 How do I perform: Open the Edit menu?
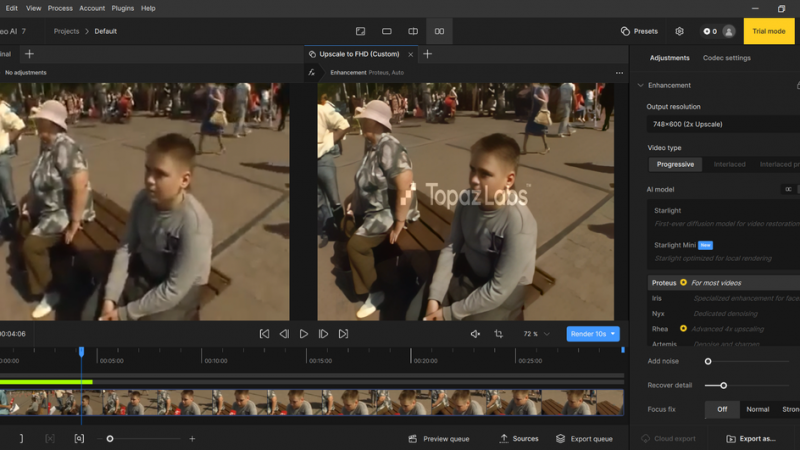[12, 8]
